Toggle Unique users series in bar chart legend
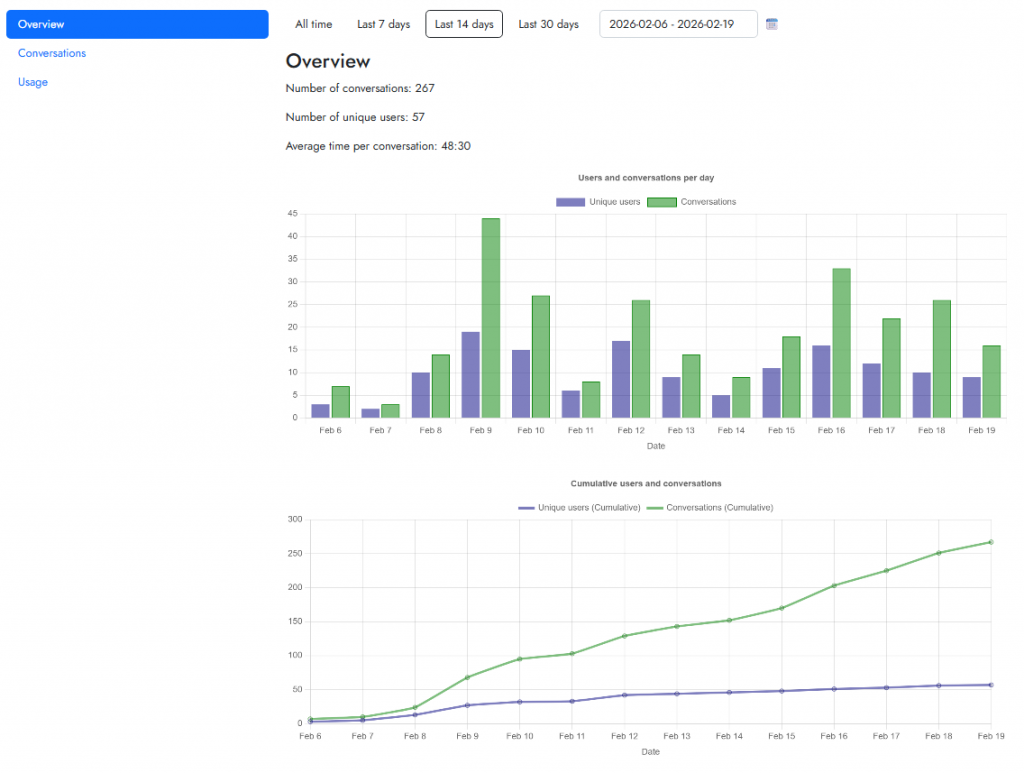Screen dimensions: 1024x773 click(598, 202)
